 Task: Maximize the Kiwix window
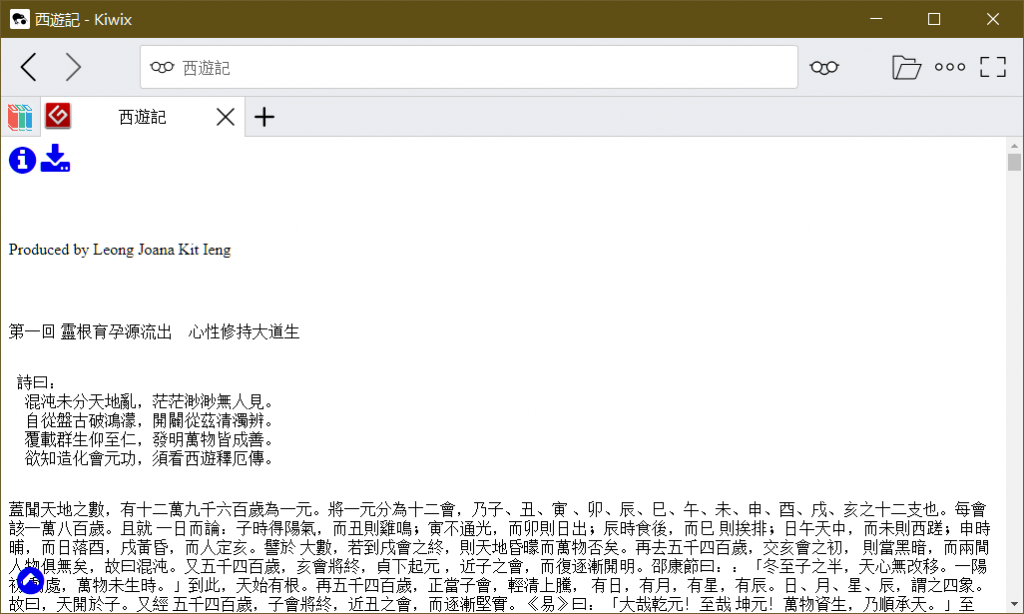tap(934, 19)
